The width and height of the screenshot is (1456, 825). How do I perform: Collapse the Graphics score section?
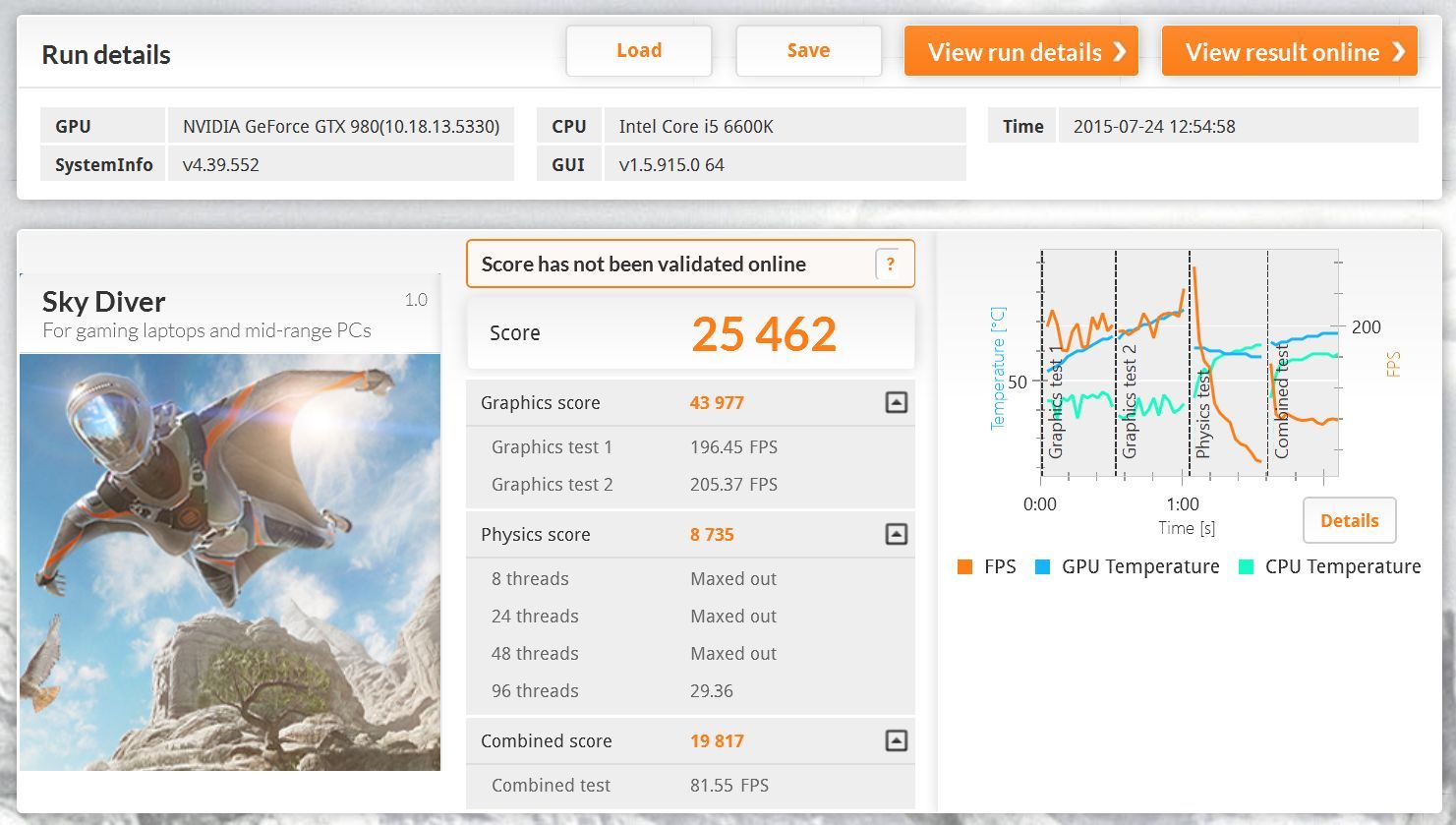(x=896, y=402)
